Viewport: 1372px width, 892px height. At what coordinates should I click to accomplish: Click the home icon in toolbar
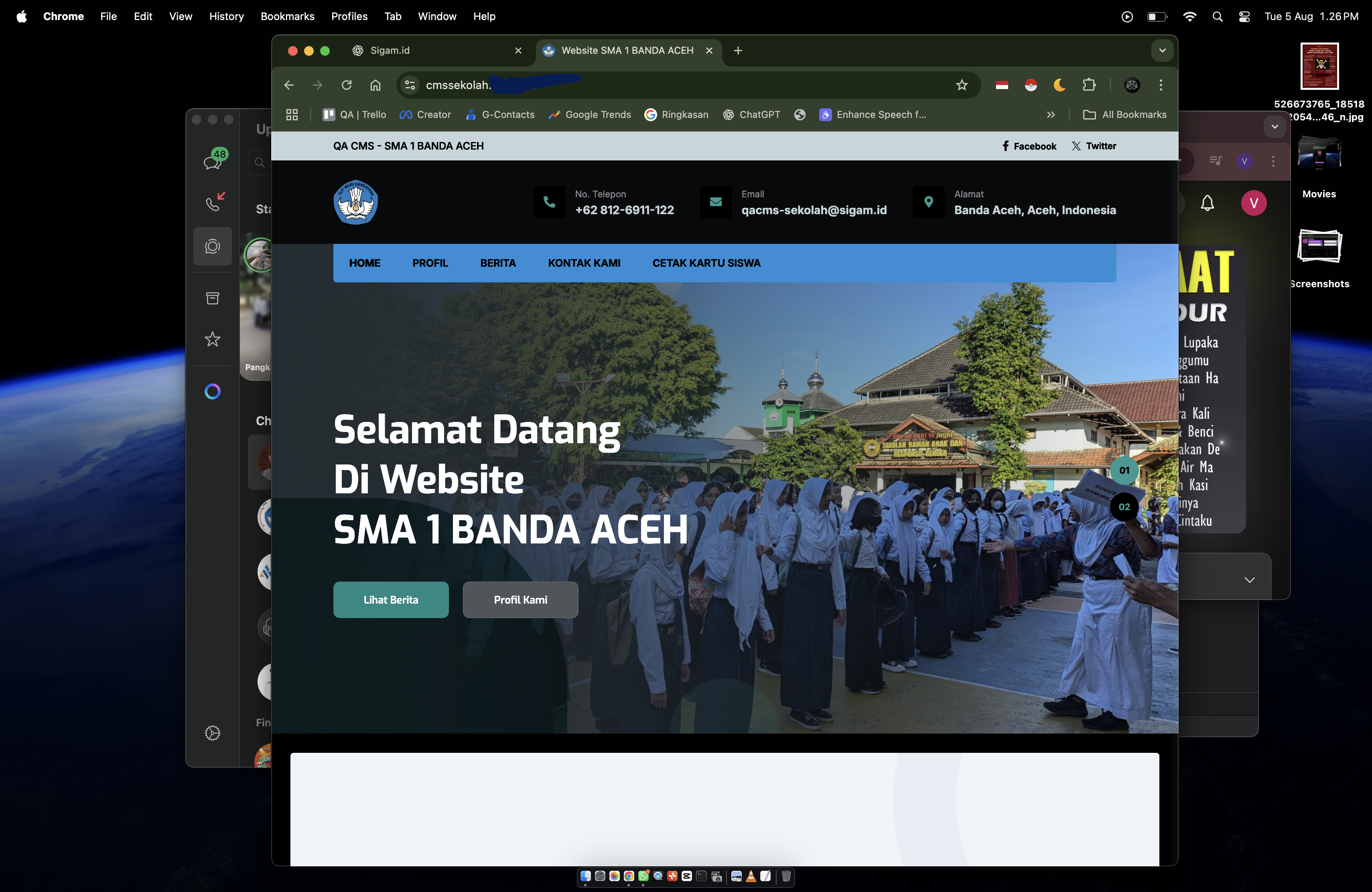point(375,85)
